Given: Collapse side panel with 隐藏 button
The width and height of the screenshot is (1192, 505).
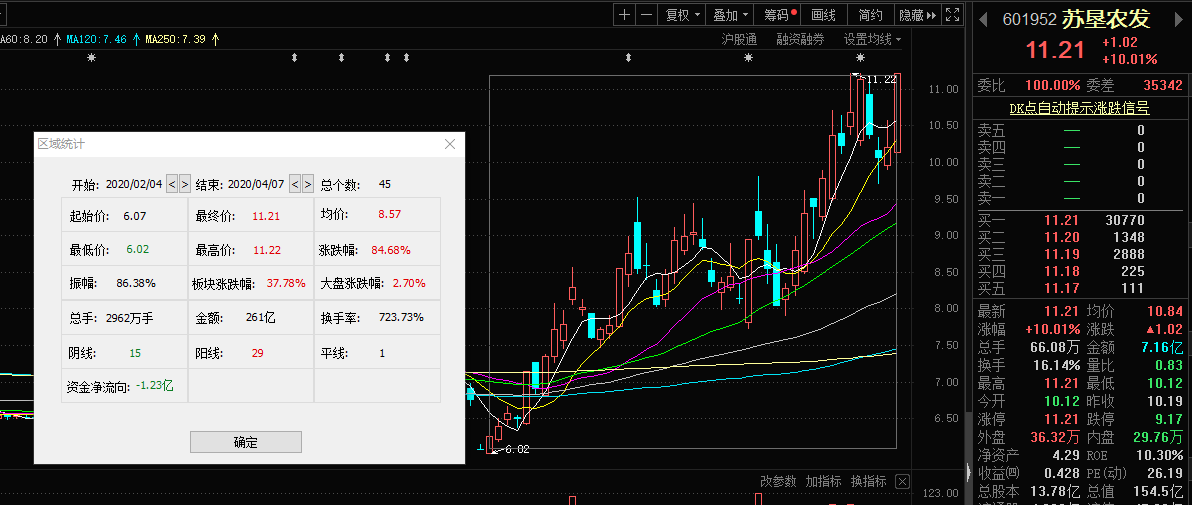Looking at the screenshot, I should [x=917, y=15].
